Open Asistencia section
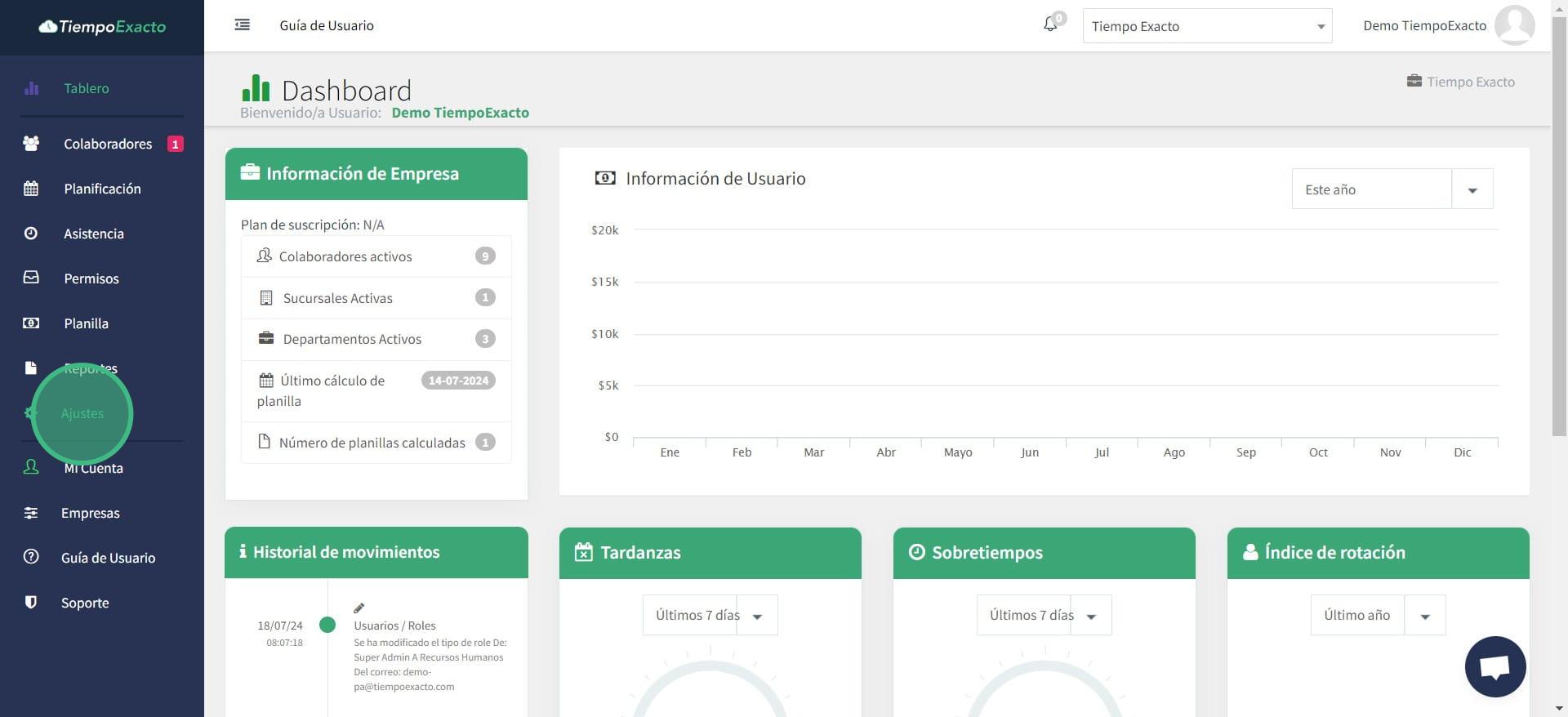Viewport: 1568px width, 717px height. (x=94, y=234)
